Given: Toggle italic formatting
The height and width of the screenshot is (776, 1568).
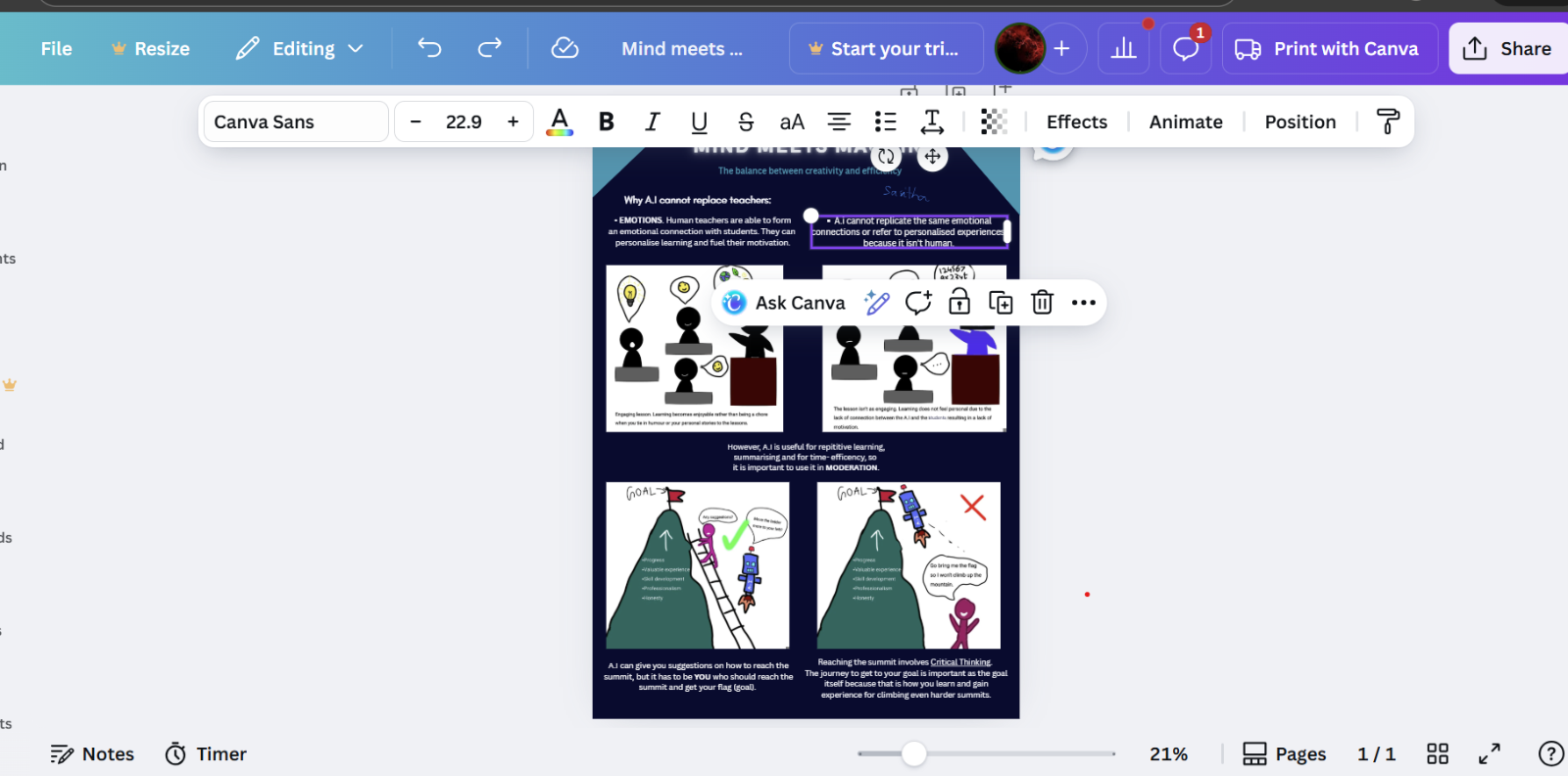Looking at the screenshot, I should point(652,121).
